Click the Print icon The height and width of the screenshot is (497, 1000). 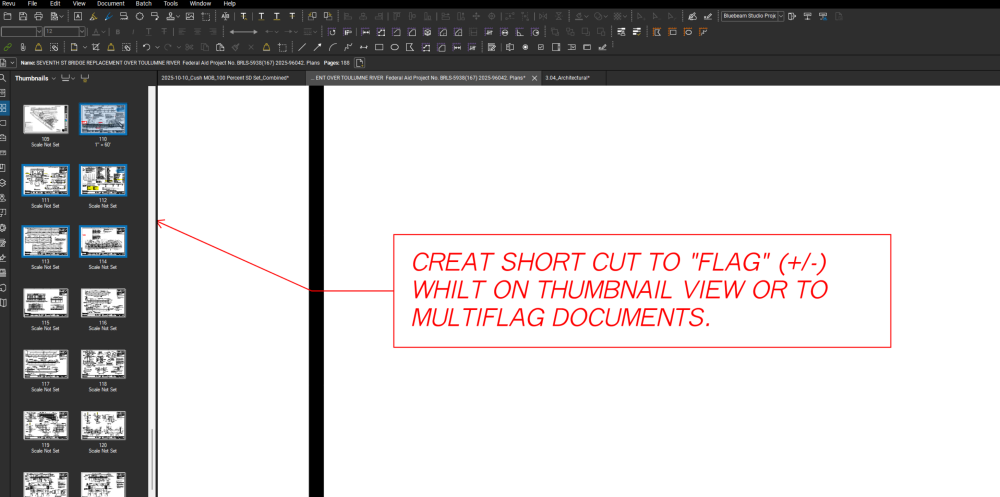coord(38,16)
